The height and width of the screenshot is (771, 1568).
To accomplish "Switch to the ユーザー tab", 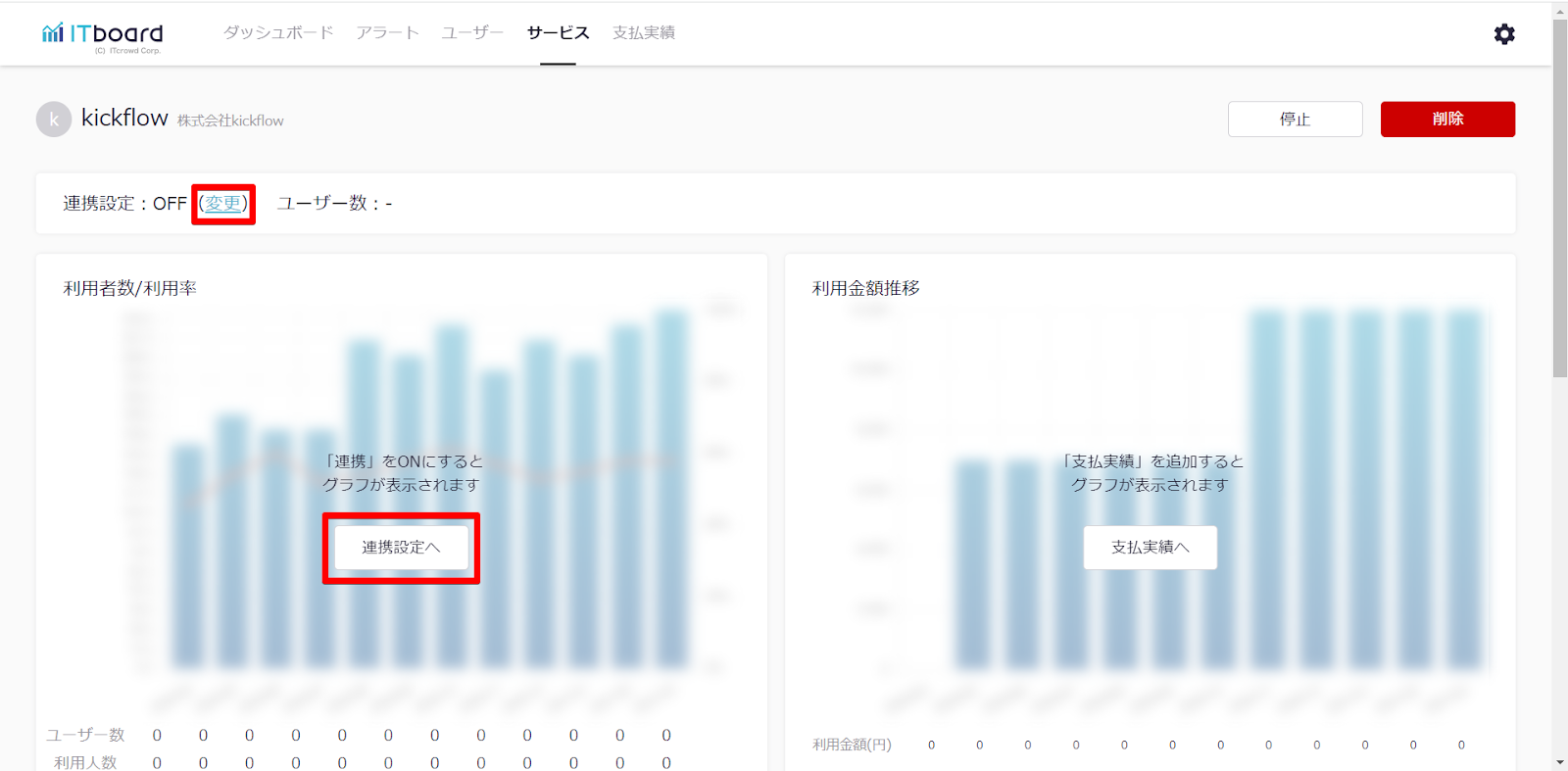I will [x=472, y=32].
